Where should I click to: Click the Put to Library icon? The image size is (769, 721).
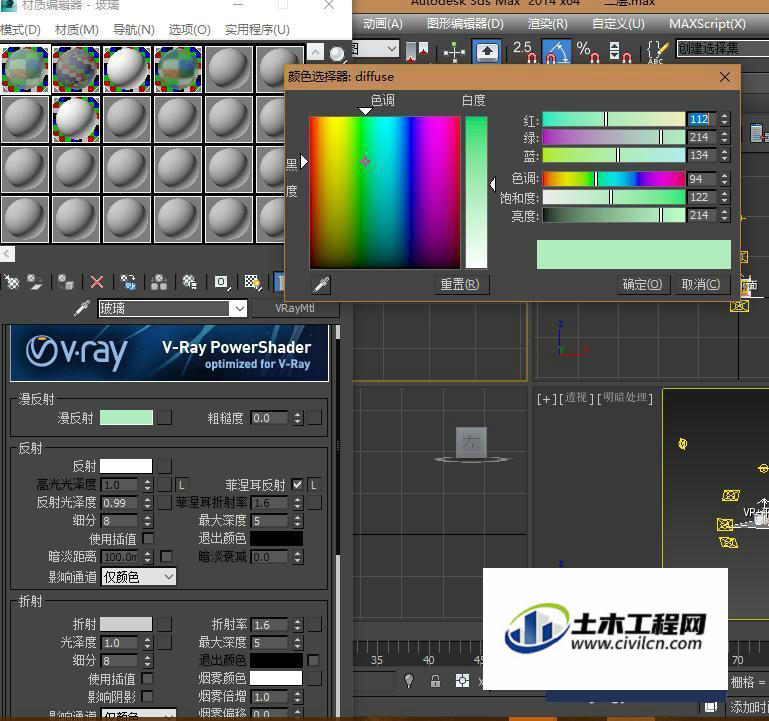click(189, 282)
